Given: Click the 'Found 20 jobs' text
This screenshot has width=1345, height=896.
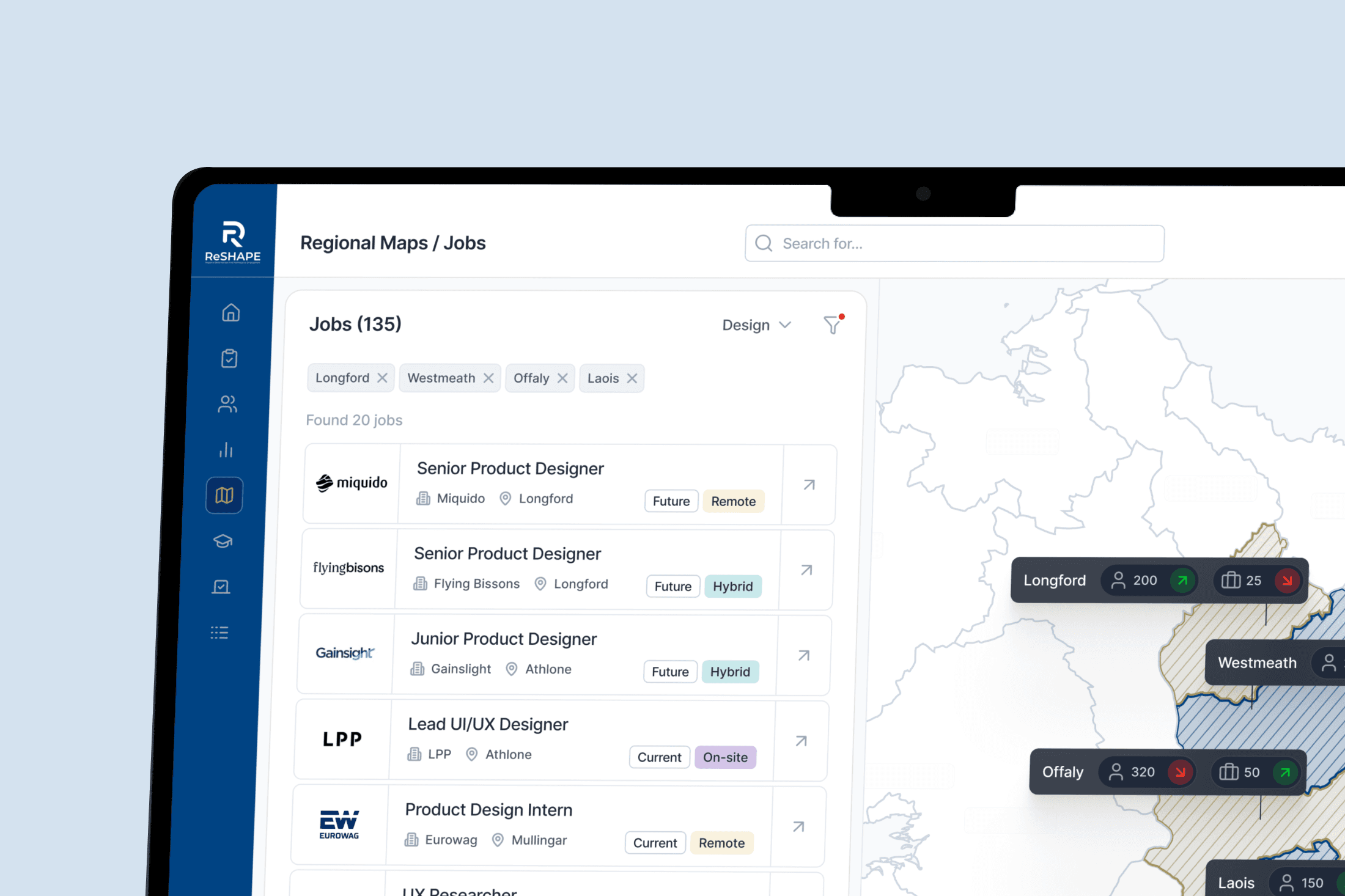Looking at the screenshot, I should click(354, 420).
